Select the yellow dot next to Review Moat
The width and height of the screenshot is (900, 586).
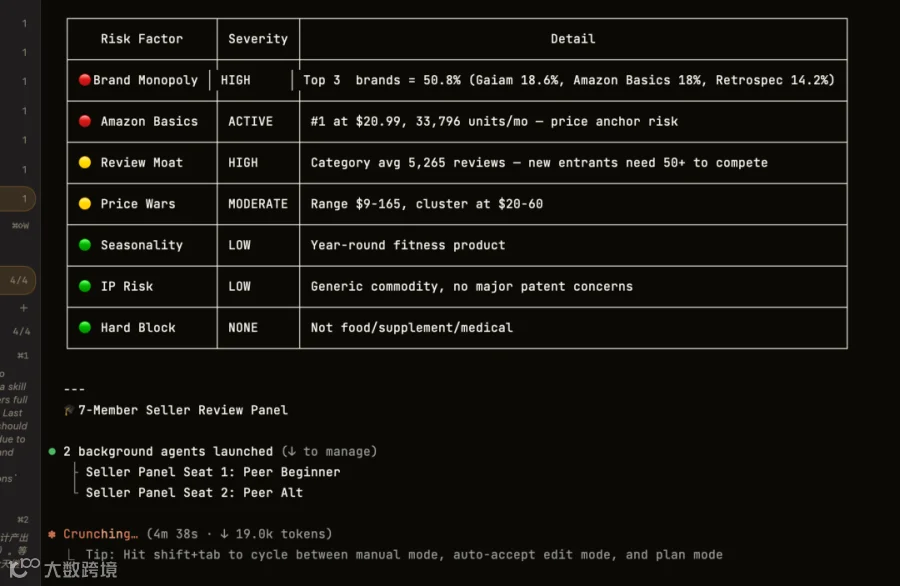point(84,162)
